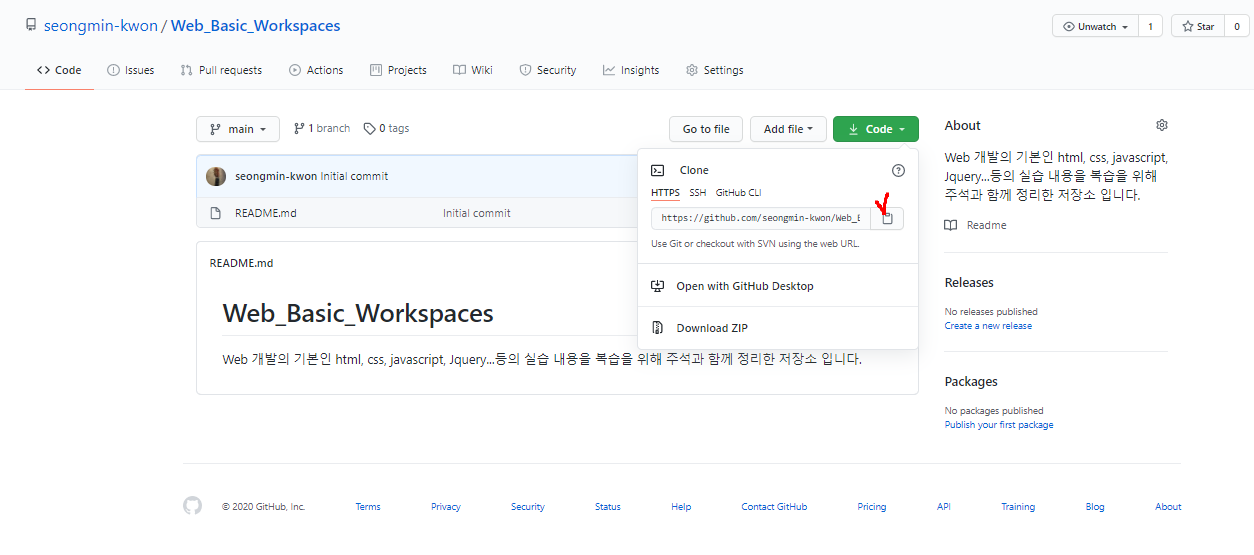Open footer Privacy link
The width and height of the screenshot is (1254, 555).
[x=446, y=507]
